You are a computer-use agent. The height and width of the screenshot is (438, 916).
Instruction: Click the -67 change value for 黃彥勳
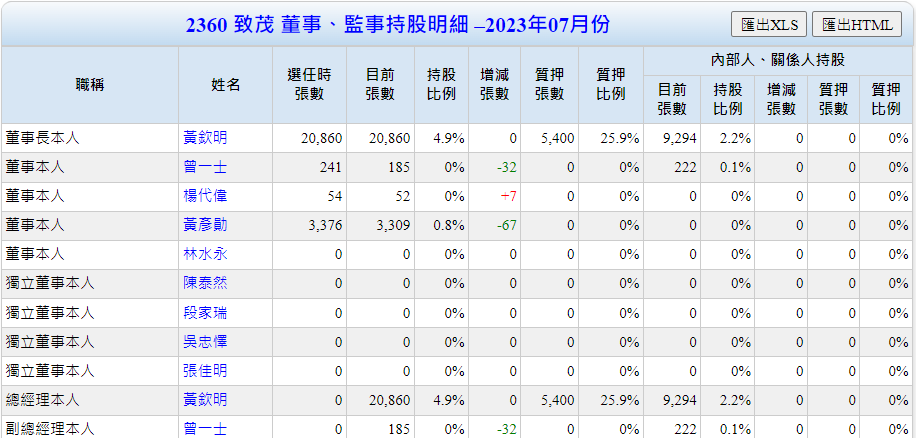coord(505,225)
